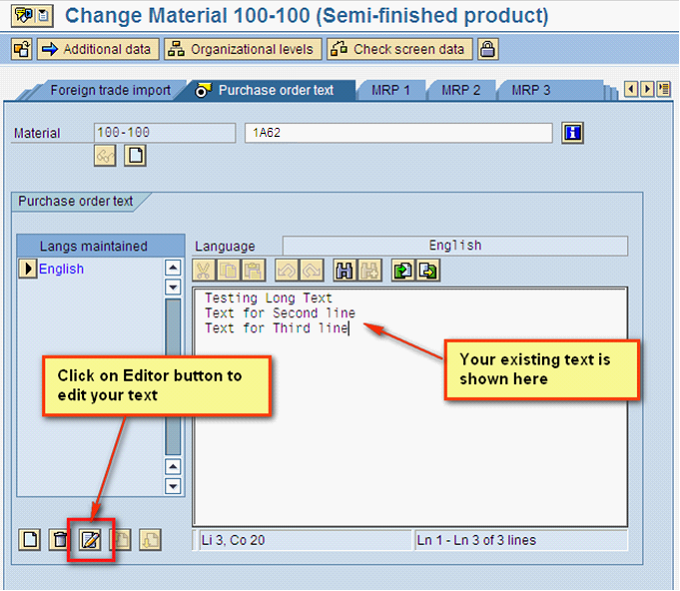Click the material description field 1A62
Image resolution: width=680 pixels, height=591 pixels.
[397, 133]
